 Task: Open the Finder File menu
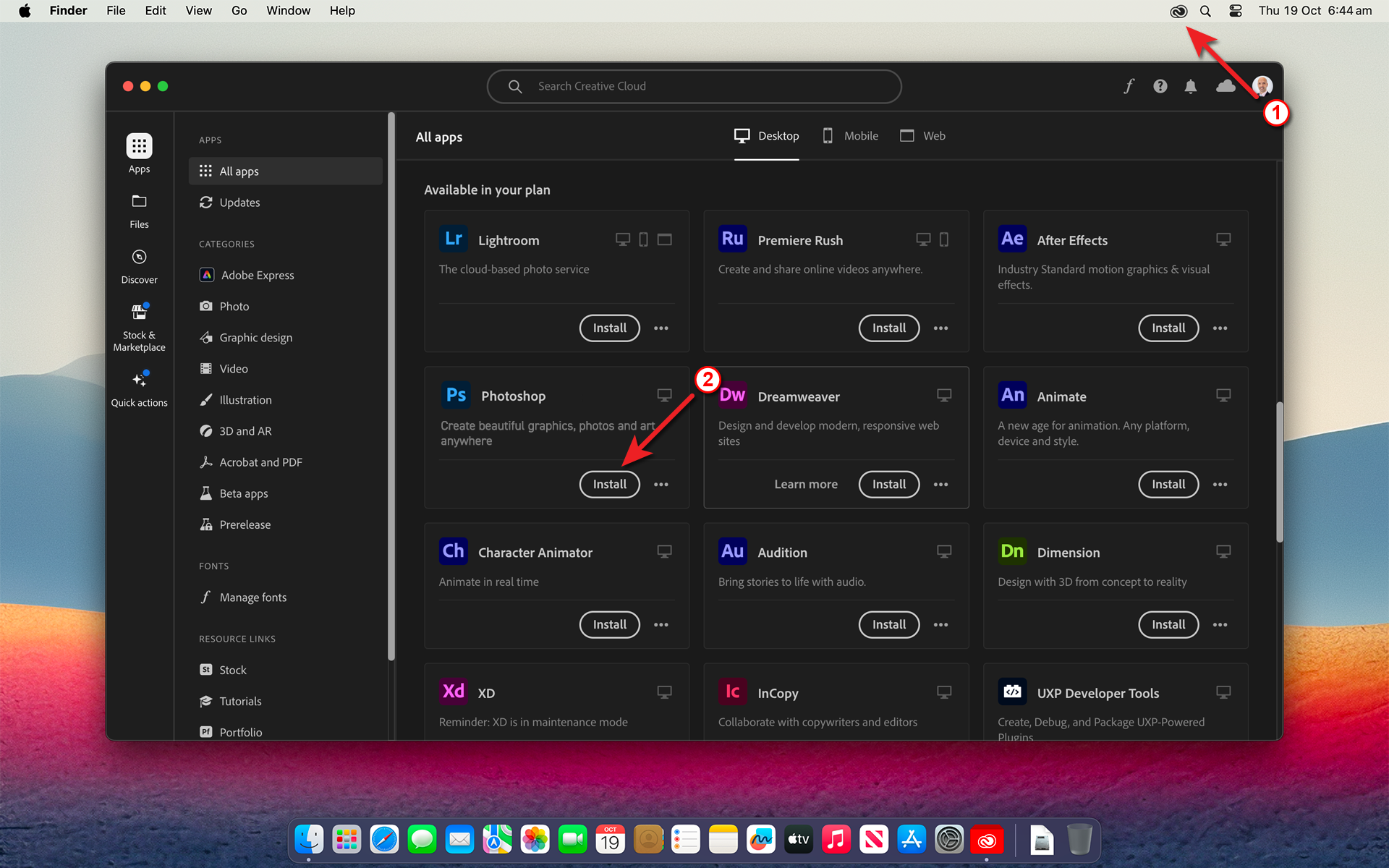pyautogui.click(x=116, y=11)
